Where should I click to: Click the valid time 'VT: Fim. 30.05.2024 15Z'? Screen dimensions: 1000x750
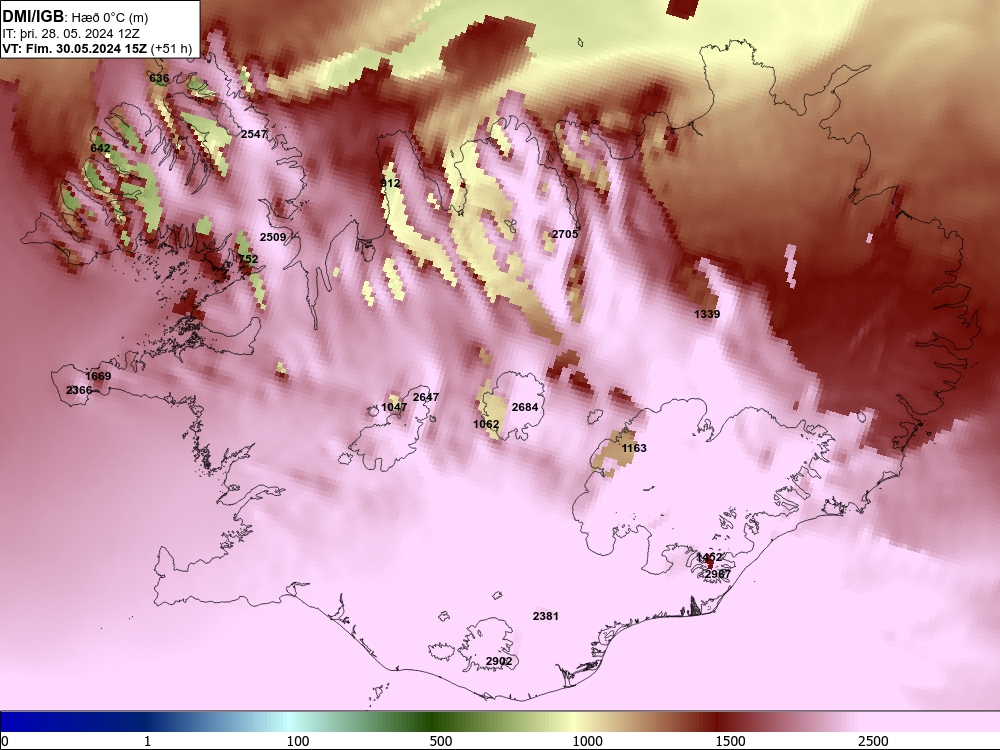[x=75, y=48]
